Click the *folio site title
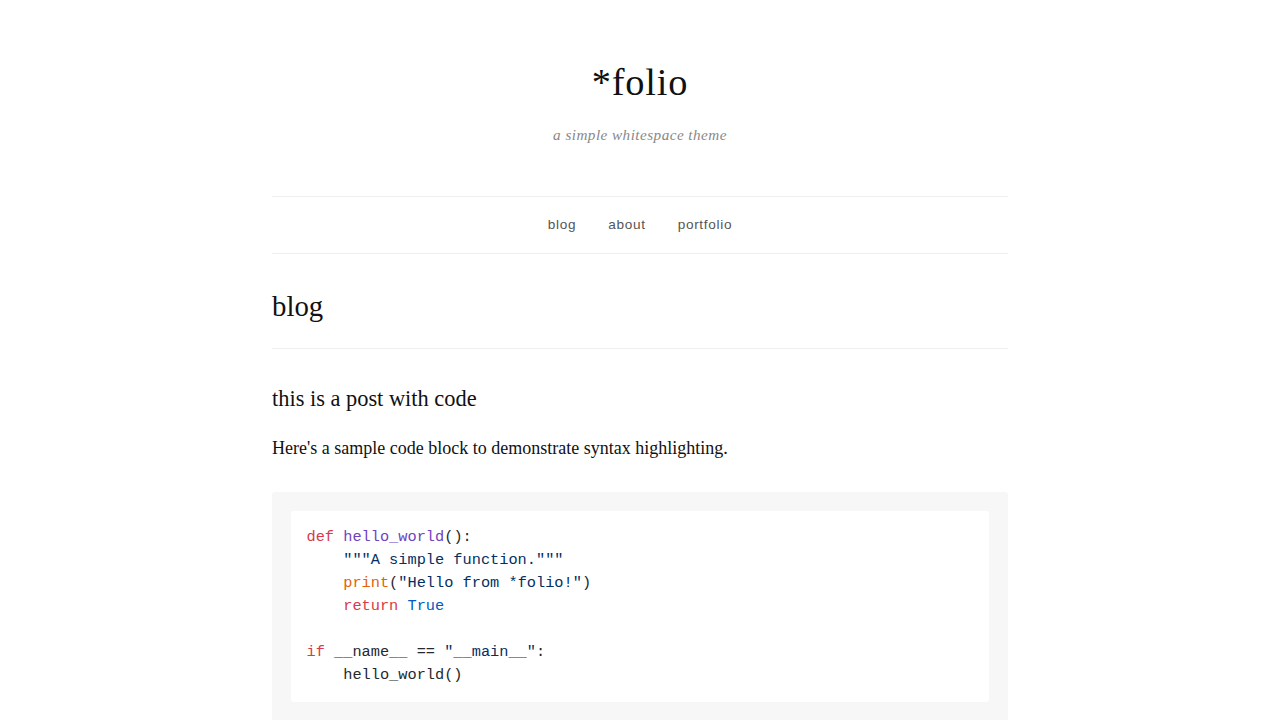 tap(640, 83)
